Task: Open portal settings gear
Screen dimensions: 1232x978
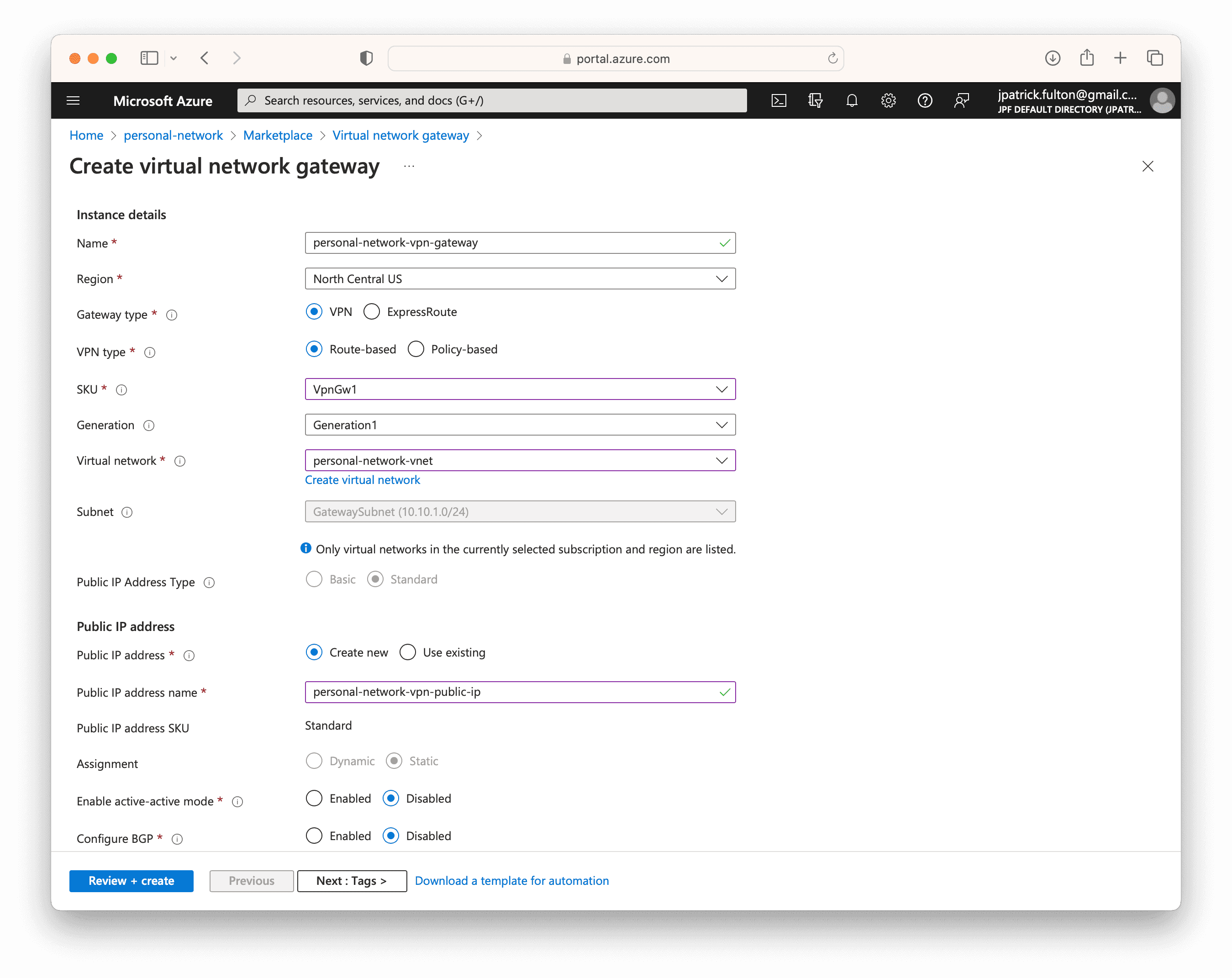Action: 888,100
